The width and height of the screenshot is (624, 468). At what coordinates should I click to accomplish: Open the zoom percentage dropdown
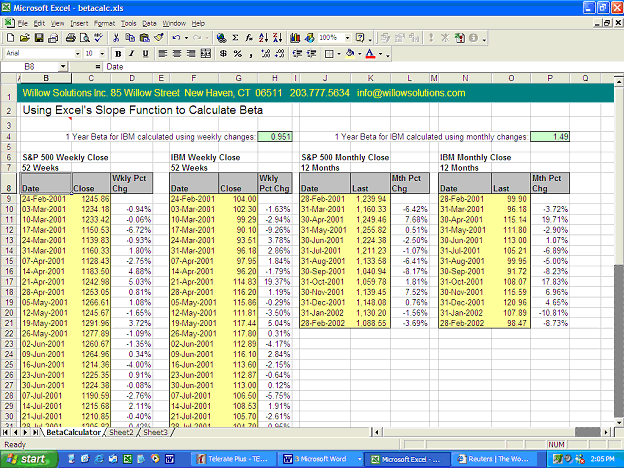tap(347, 38)
